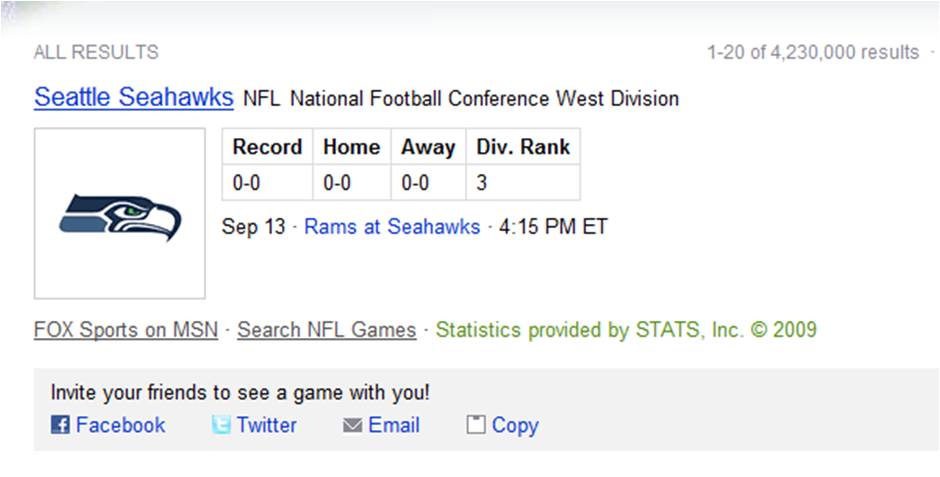Screen dimensions: 940x477
Task: Invite friends using the Email text link
Action: [394, 425]
